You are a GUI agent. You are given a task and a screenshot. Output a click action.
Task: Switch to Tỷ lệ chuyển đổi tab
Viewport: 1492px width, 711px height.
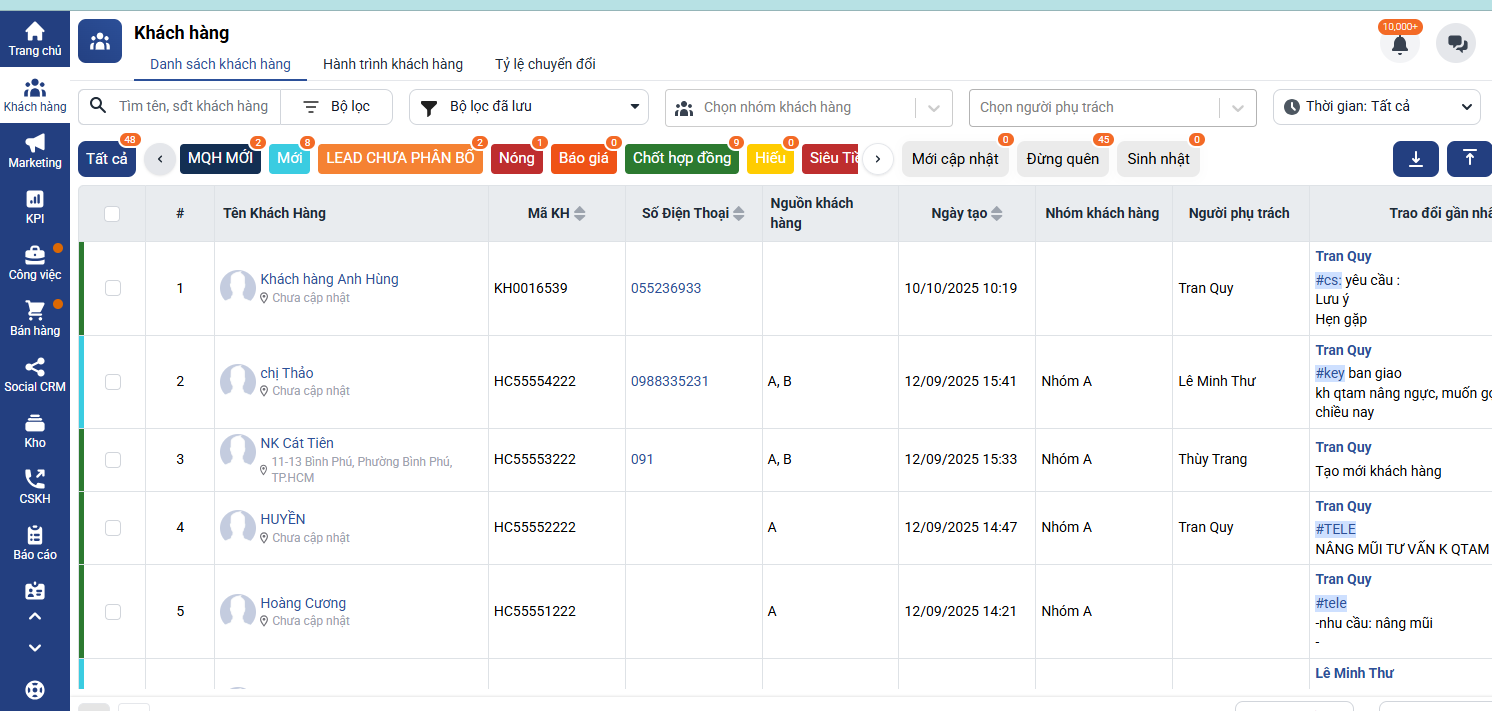(x=545, y=64)
